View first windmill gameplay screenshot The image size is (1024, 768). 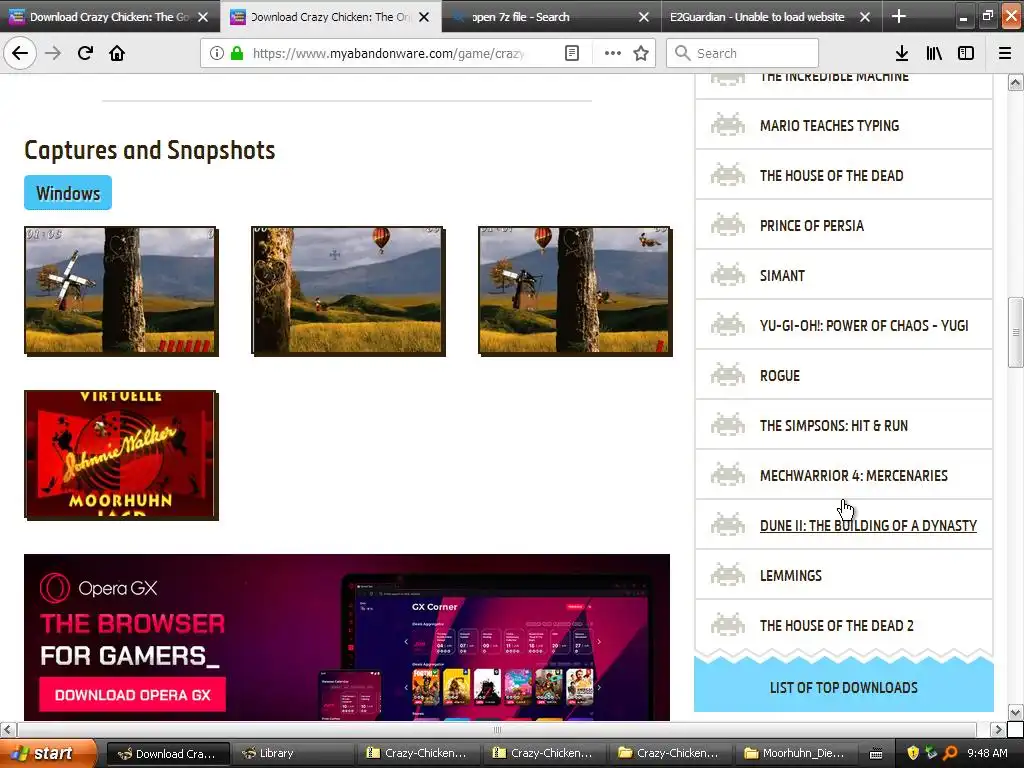(x=121, y=291)
